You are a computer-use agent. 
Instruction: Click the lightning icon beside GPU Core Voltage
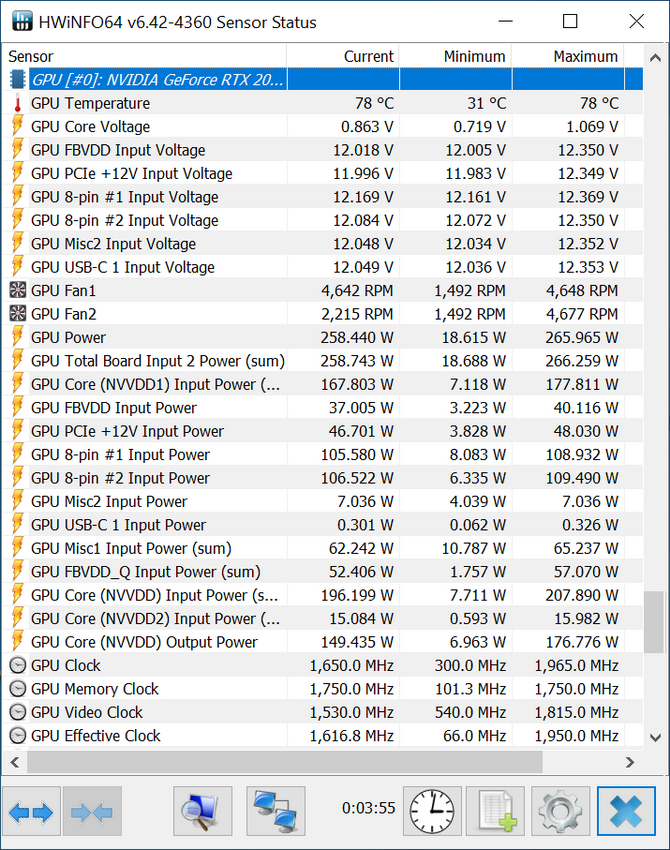tap(18, 126)
